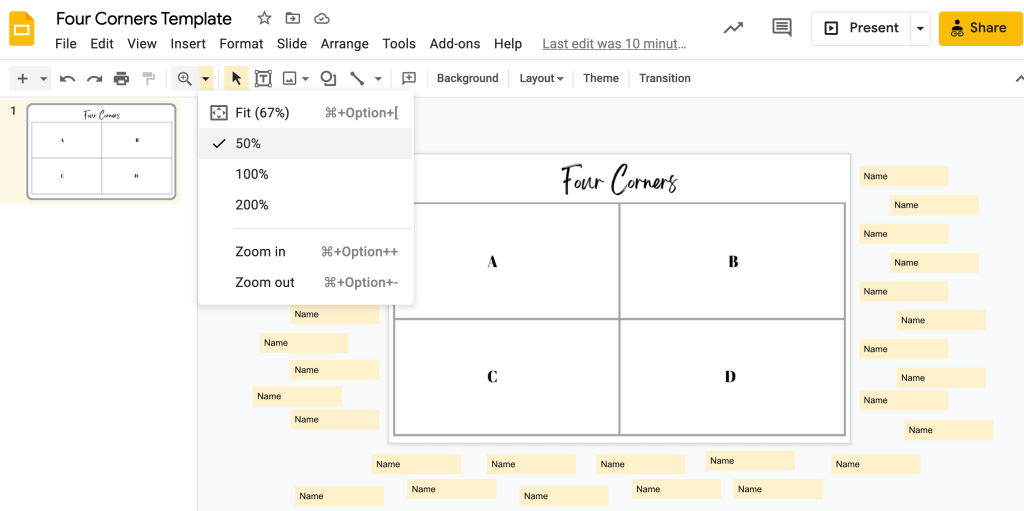Select the text box tool

coord(263,78)
